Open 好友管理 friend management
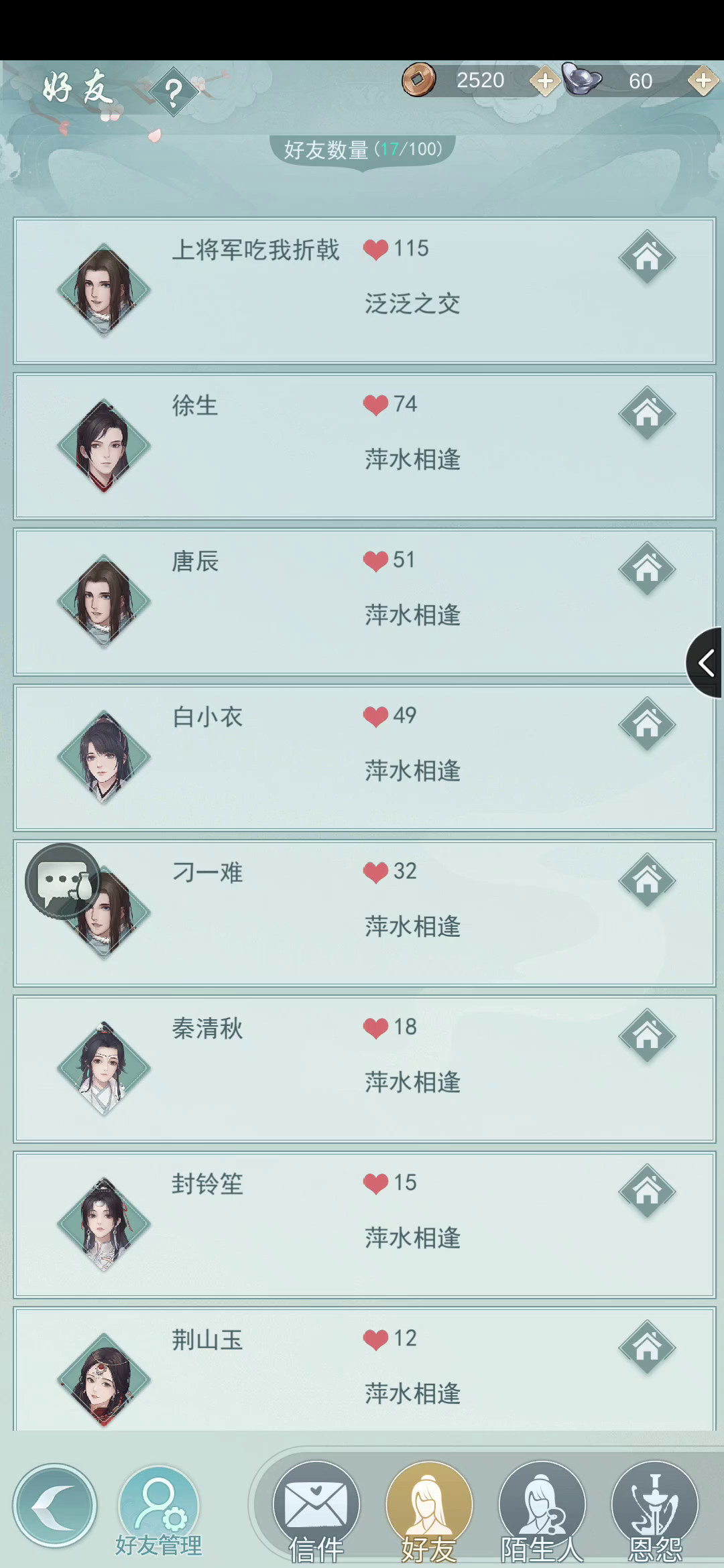Screen dimensions: 724x1568 [159, 1512]
